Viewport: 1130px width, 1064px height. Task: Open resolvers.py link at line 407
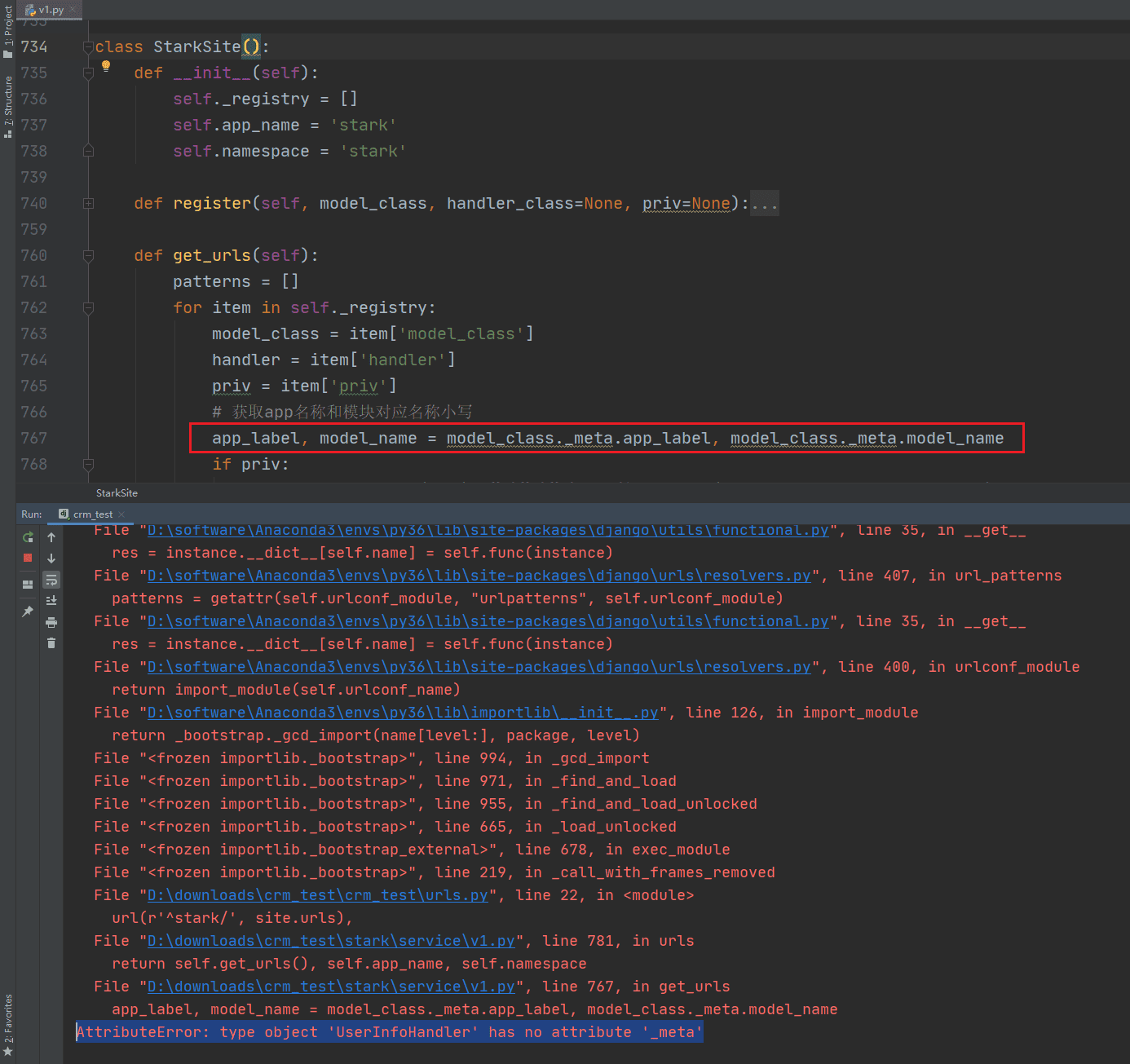tap(479, 576)
